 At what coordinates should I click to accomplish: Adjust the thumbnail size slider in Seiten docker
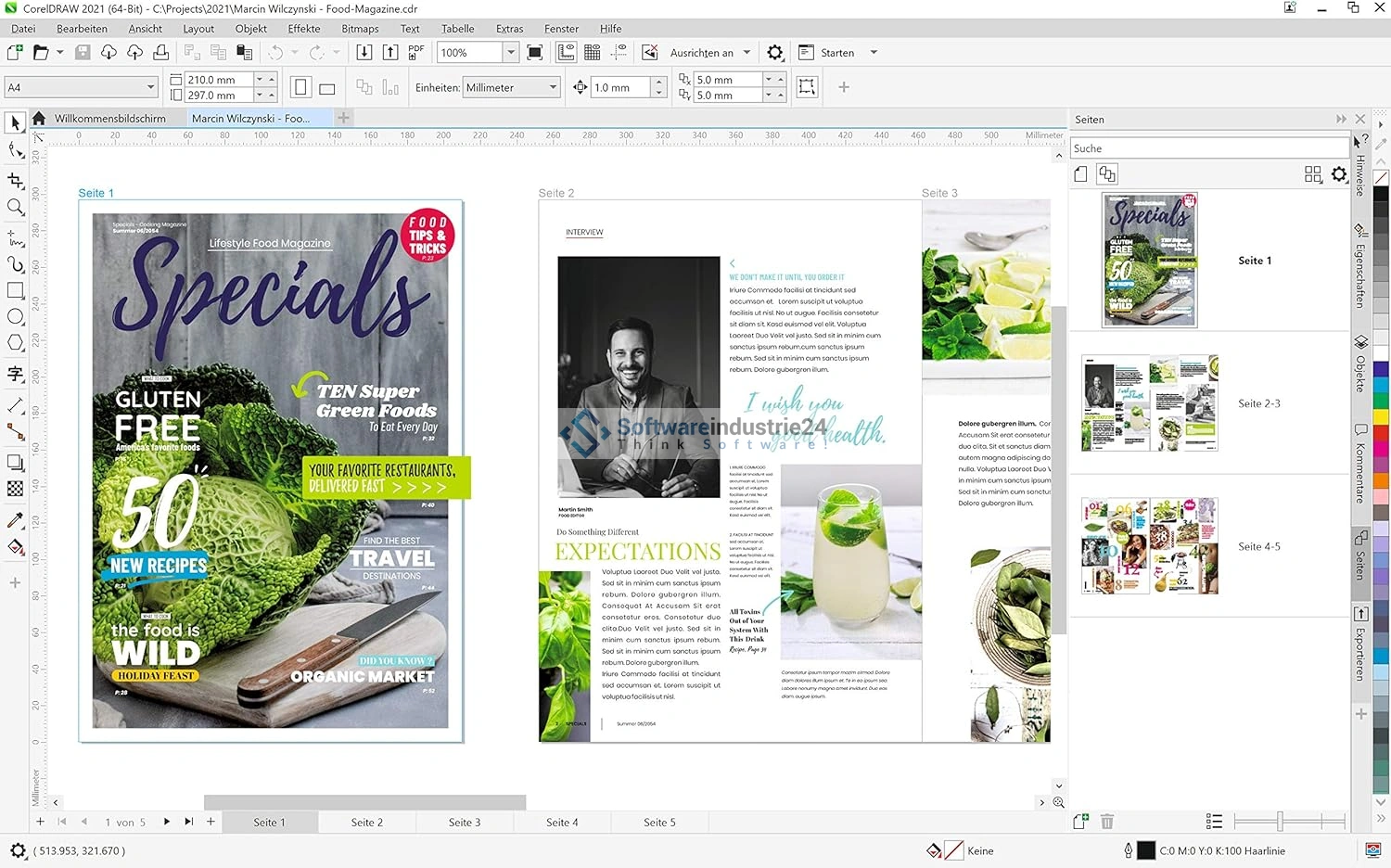click(1280, 822)
